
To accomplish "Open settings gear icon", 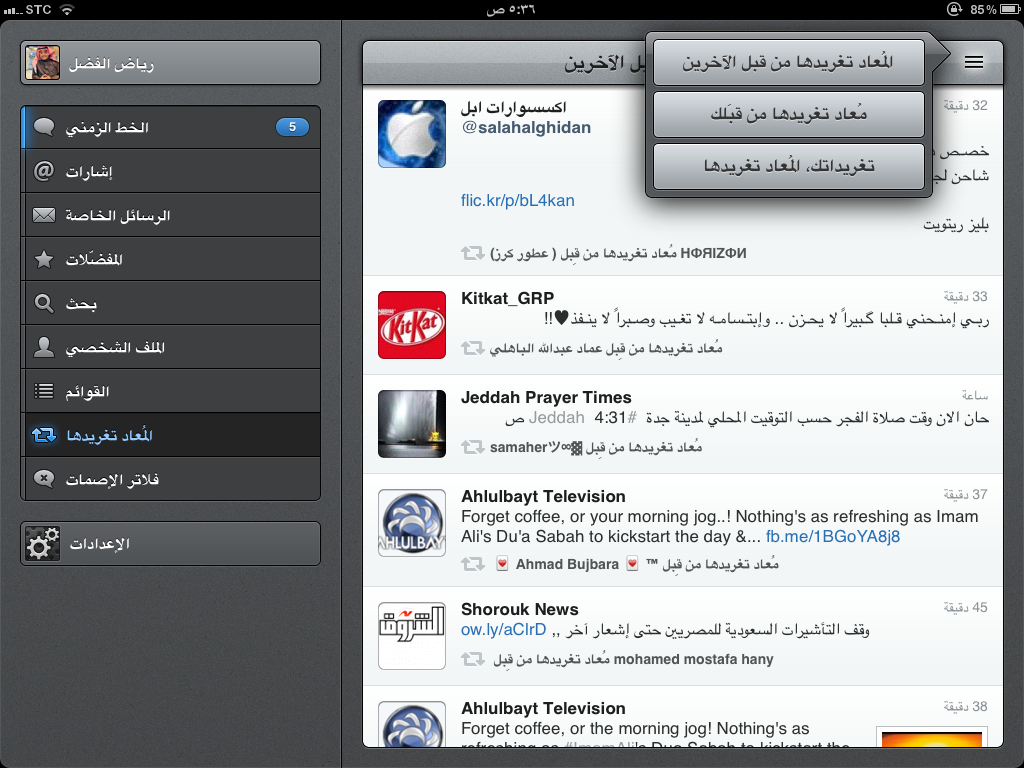I will tap(42, 544).
